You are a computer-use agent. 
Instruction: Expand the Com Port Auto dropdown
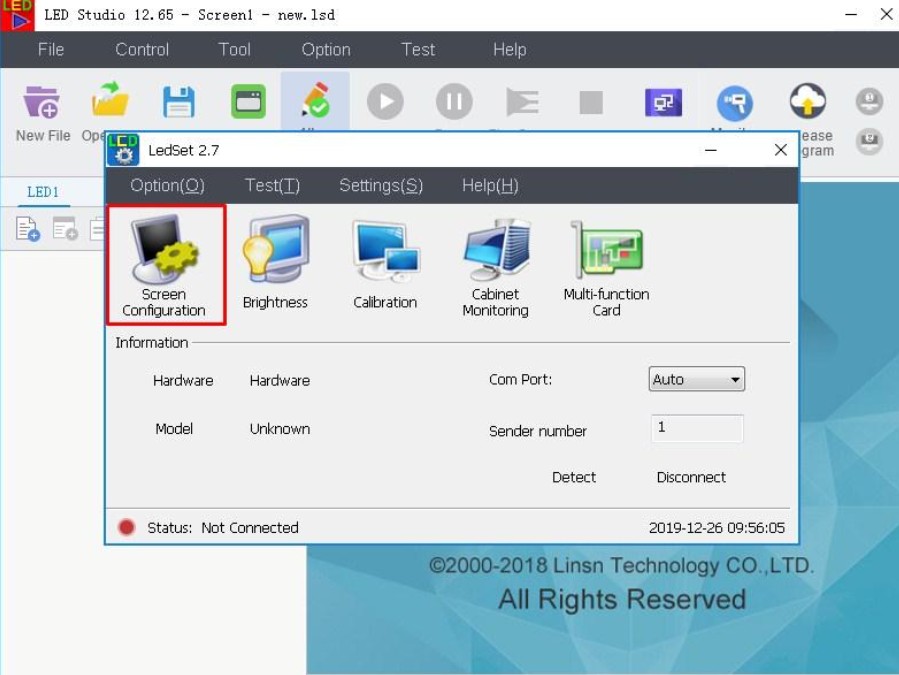pos(697,379)
